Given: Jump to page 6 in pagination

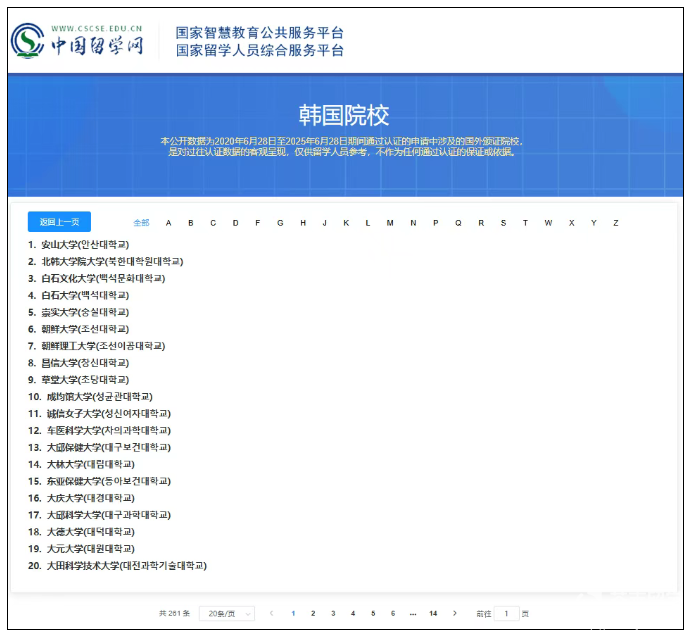Looking at the screenshot, I should coord(393,613).
